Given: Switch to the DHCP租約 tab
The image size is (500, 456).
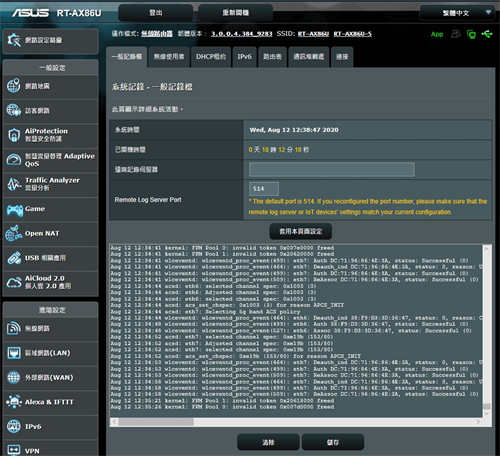Looking at the screenshot, I should 211,57.
